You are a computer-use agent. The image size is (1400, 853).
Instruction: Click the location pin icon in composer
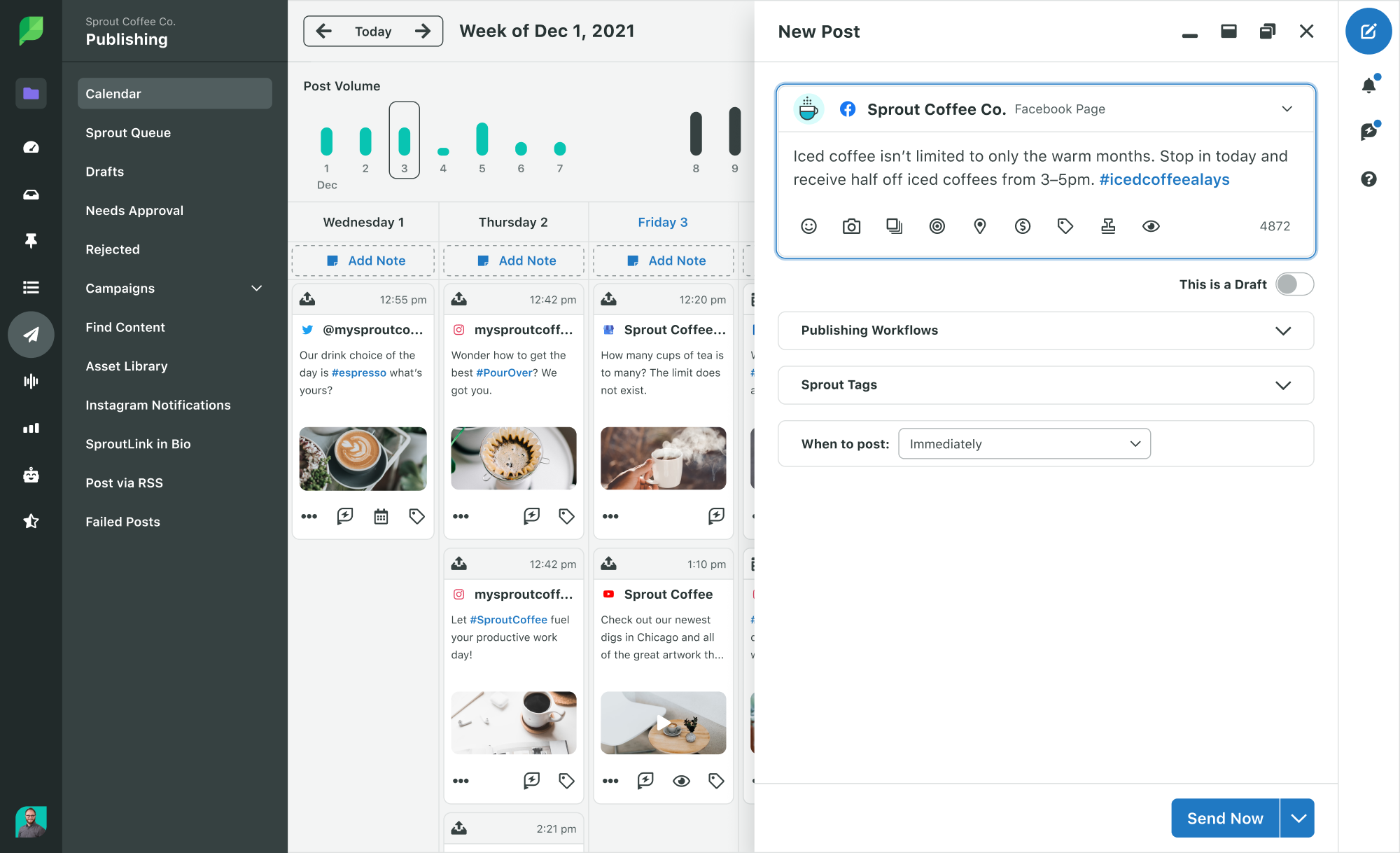981,226
